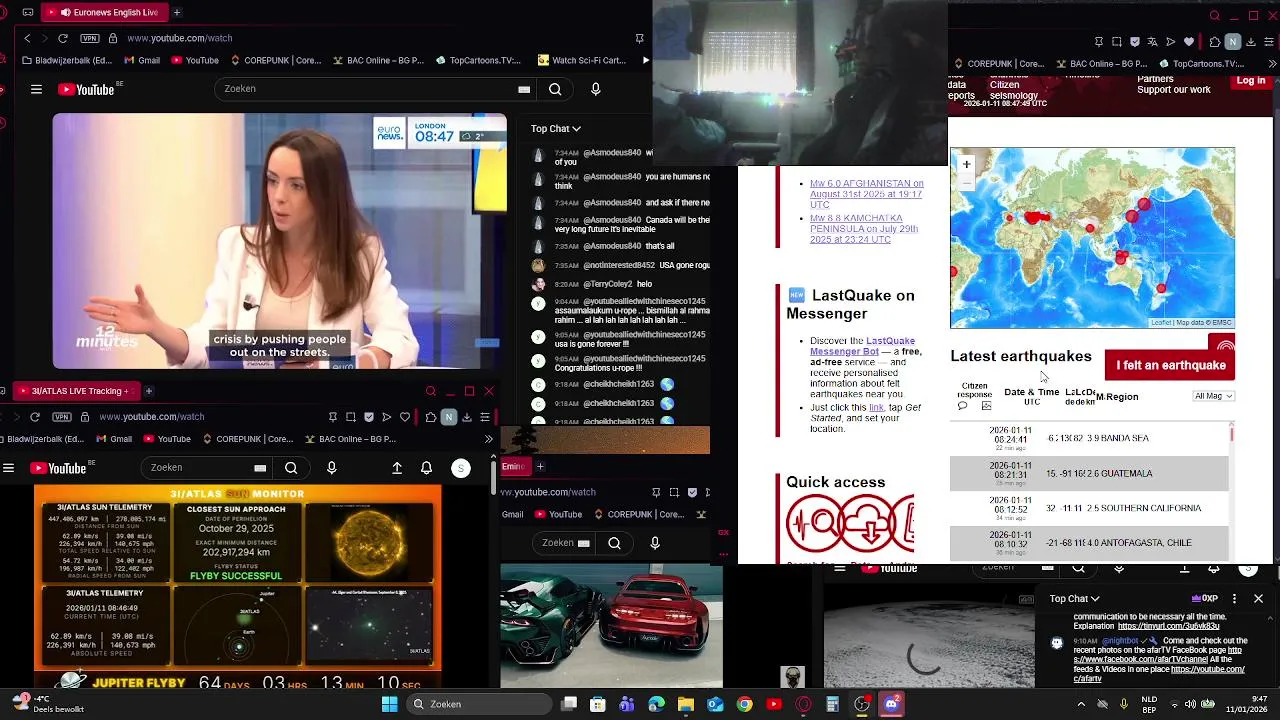Image resolution: width=1280 pixels, height=720 pixels.
Task: Open COREPUNK bookmark in Euronews window
Action: [275, 60]
